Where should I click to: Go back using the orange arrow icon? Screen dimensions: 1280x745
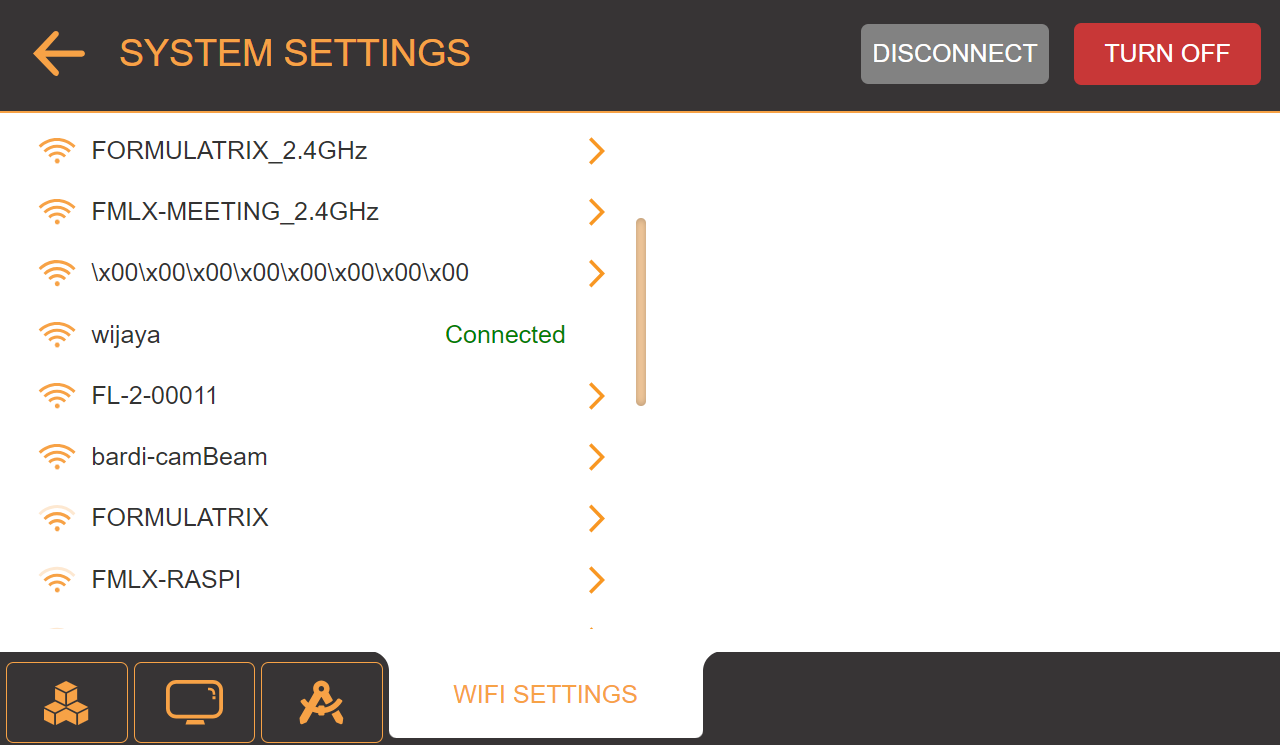[59, 53]
